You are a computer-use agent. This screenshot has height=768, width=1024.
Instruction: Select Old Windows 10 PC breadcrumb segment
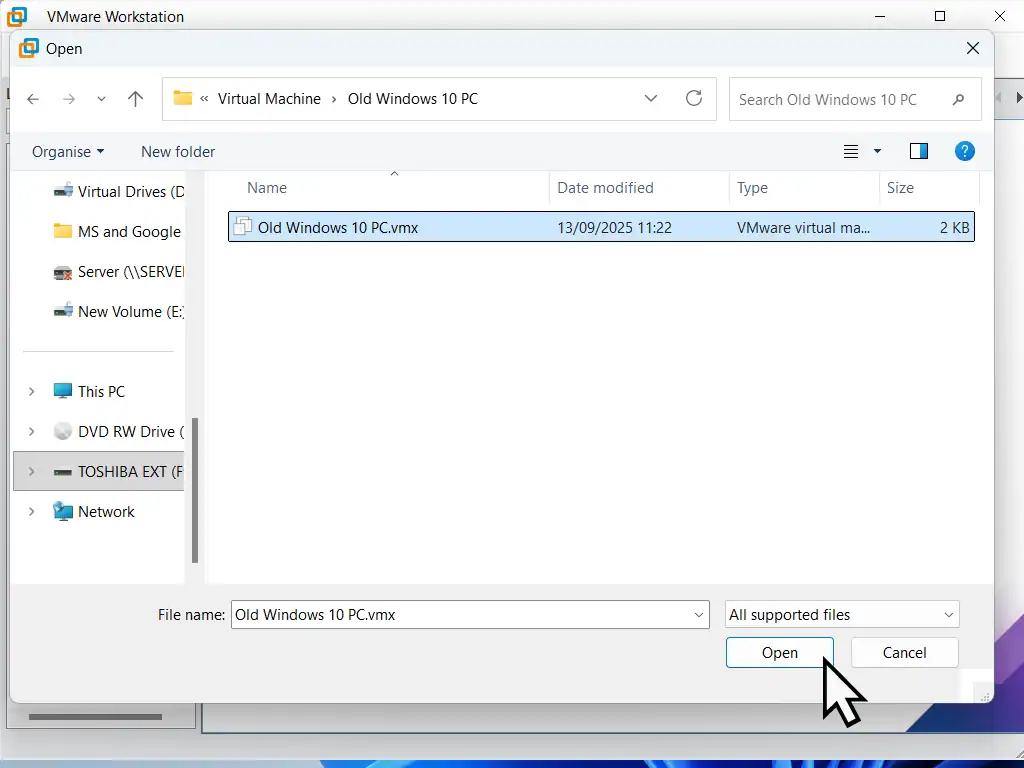point(413,99)
